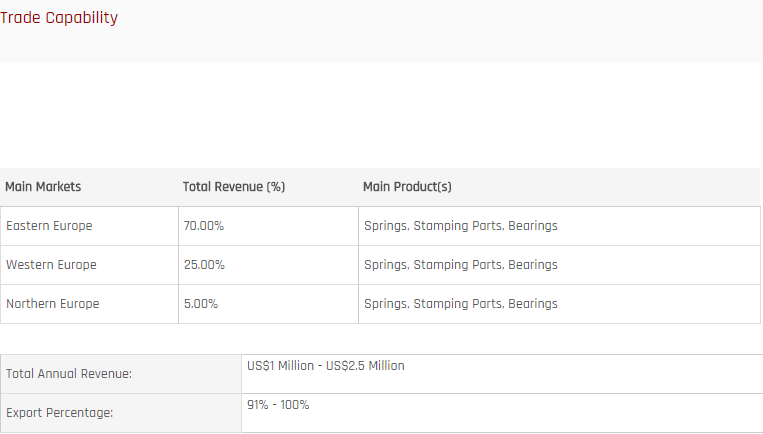Select the Export Percentage label
The height and width of the screenshot is (434, 763).
point(61,412)
